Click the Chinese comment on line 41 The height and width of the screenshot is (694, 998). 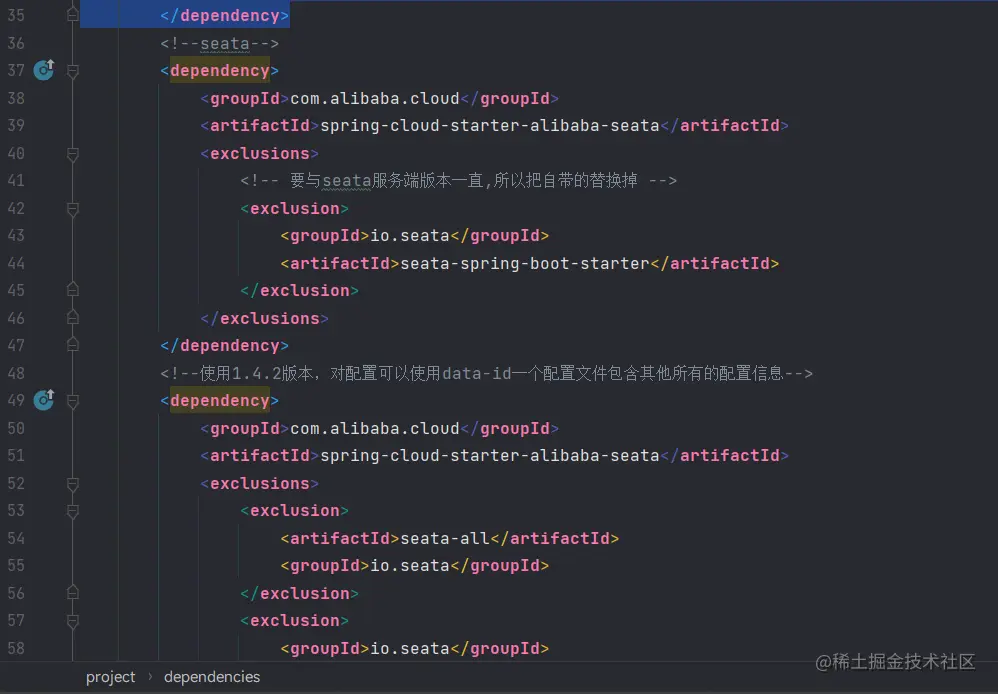(x=458, y=181)
